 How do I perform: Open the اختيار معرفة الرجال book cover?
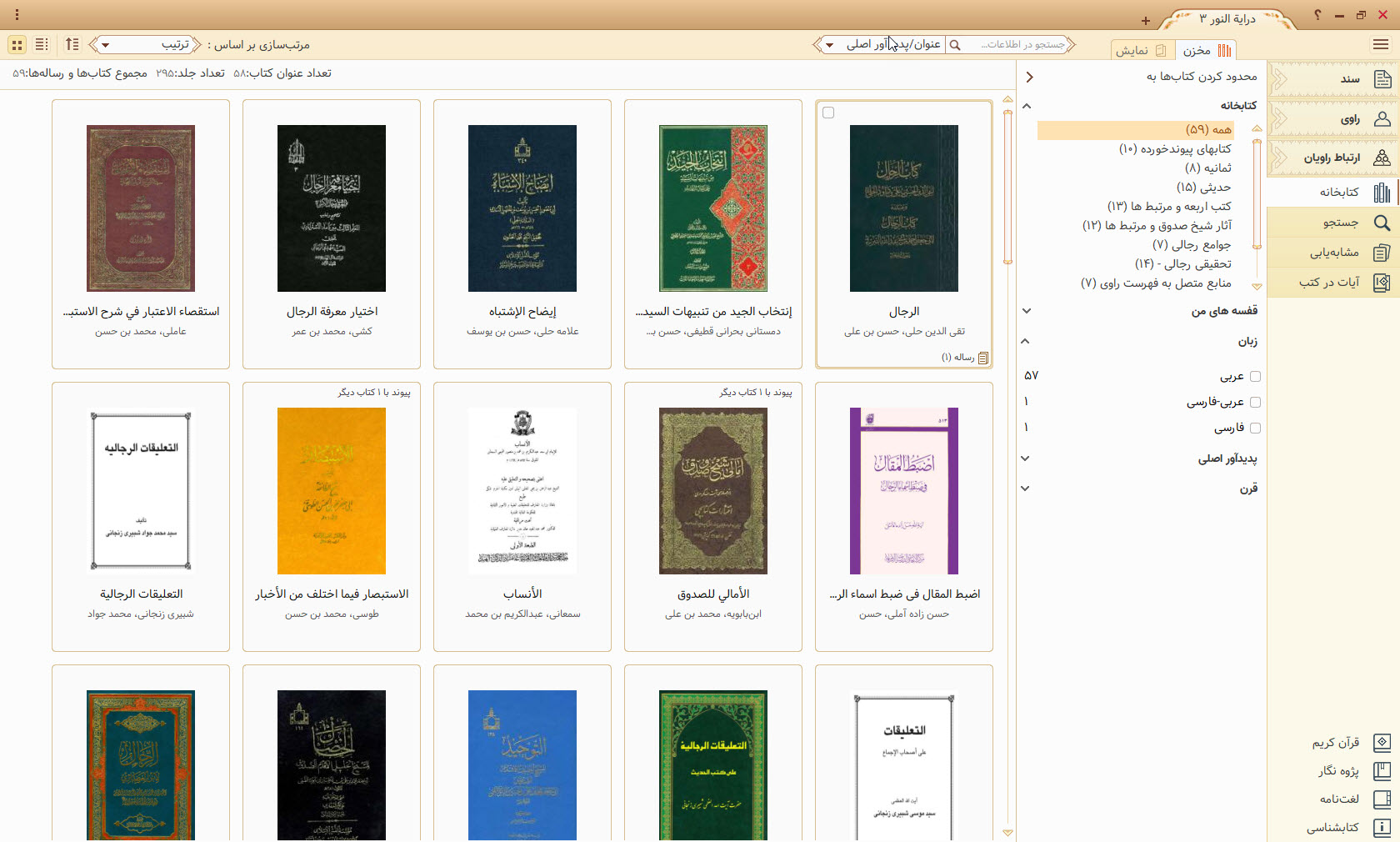[332, 208]
